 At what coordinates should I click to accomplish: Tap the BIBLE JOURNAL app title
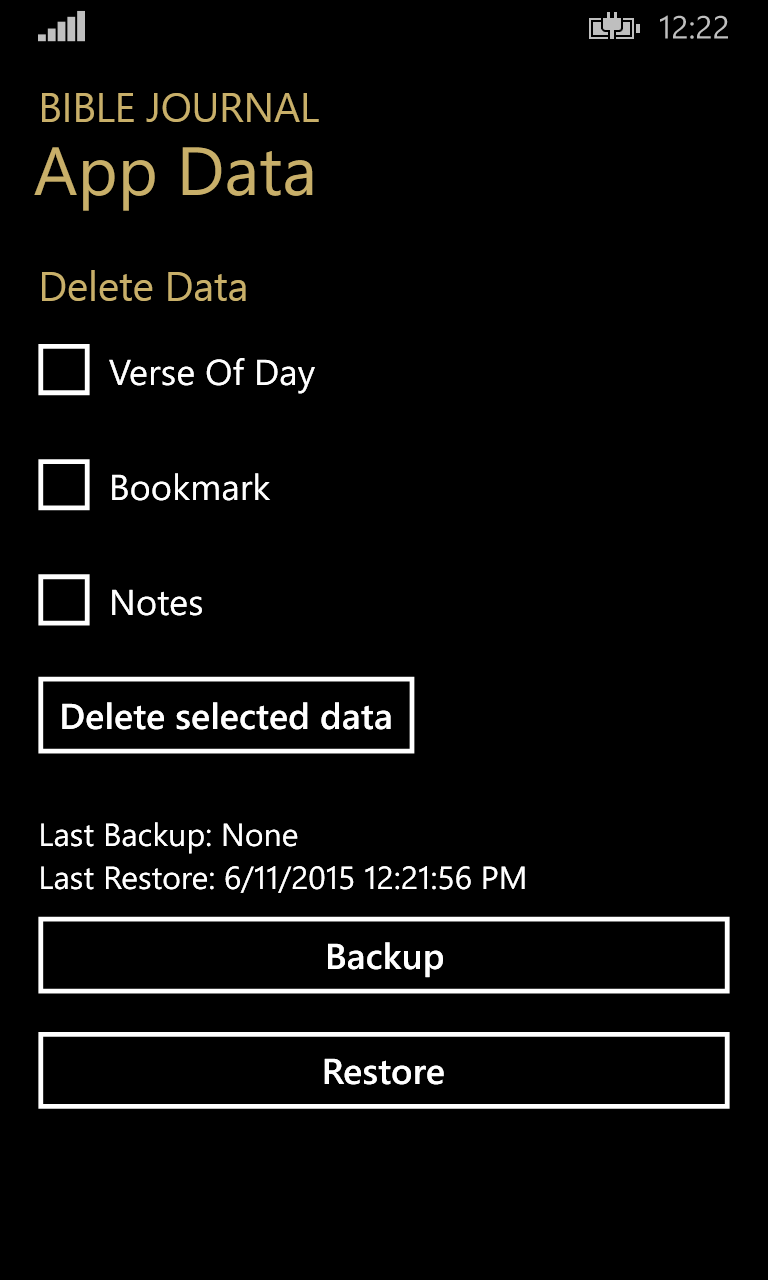pos(179,108)
